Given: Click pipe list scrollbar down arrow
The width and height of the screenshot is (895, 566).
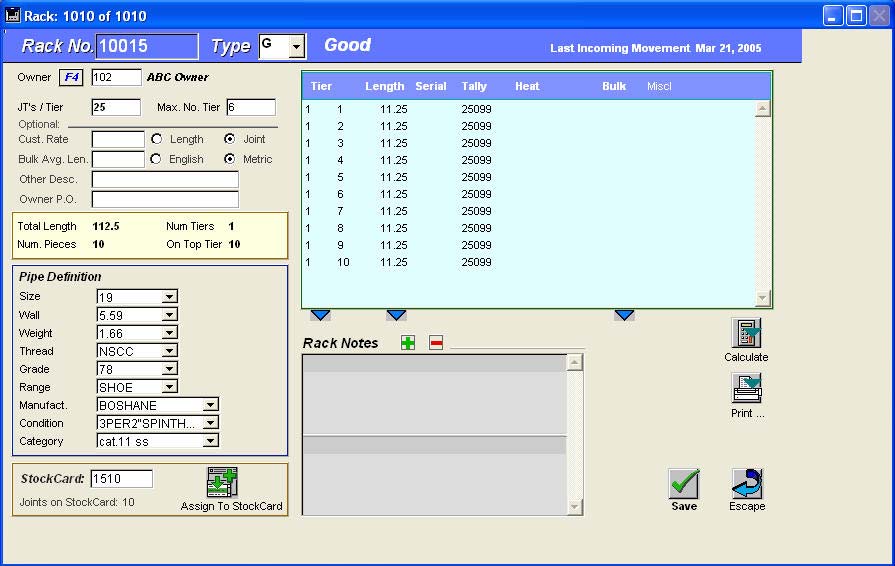Looking at the screenshot, I should pos(763,298).
